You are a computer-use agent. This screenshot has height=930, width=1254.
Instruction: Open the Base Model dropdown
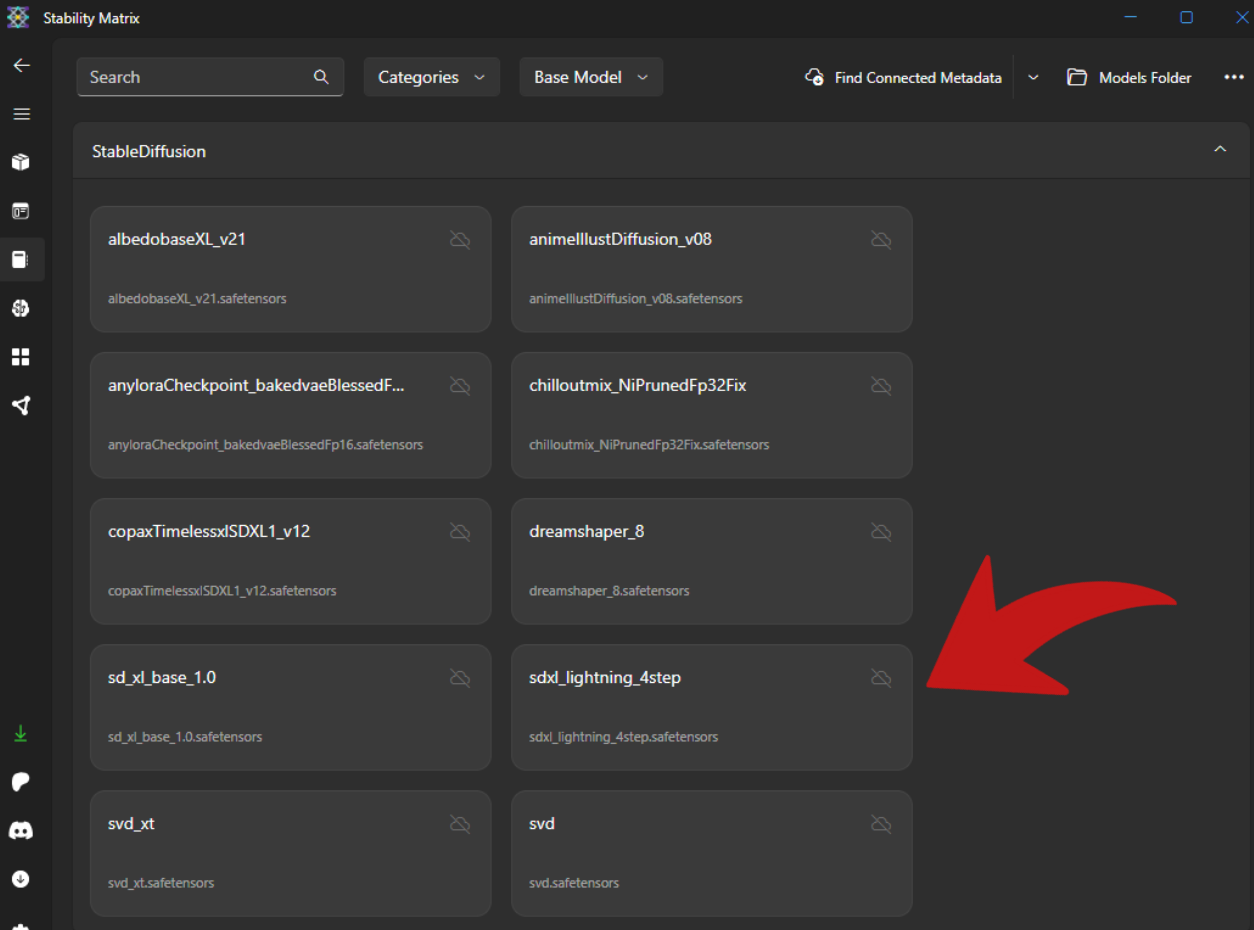pyautogui.click(x=591, y=77)
